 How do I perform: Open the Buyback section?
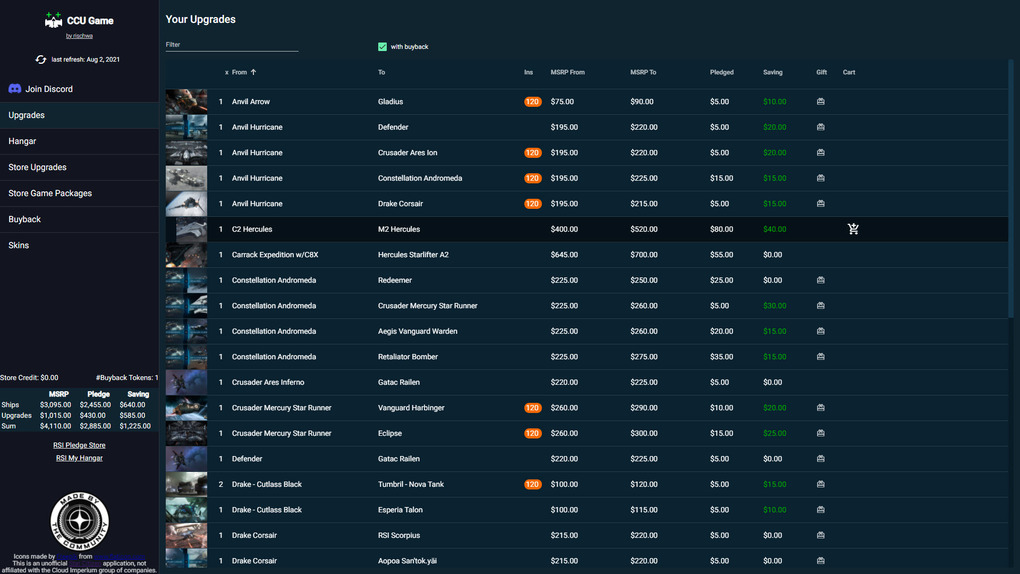25,219
